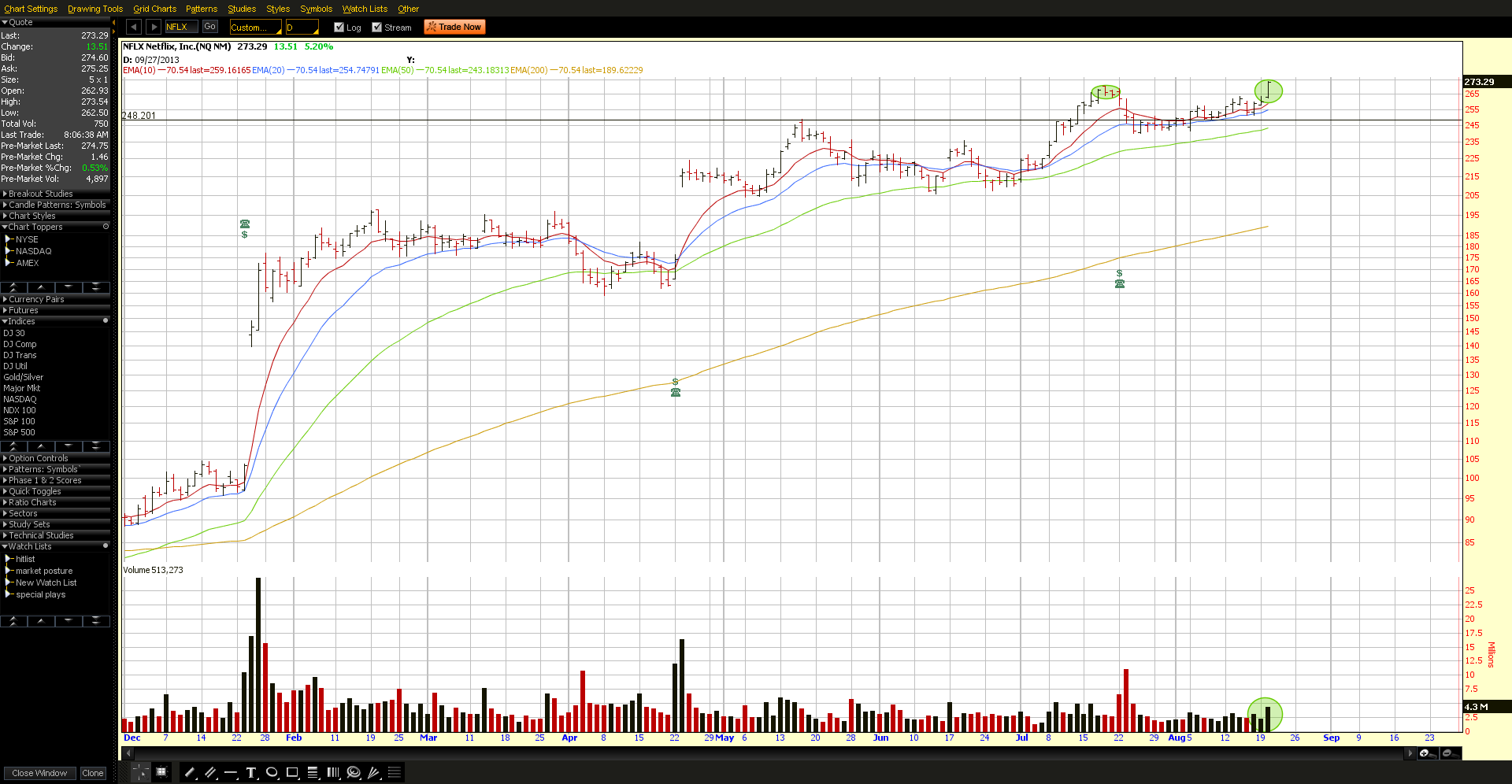Select the text annotation tool
The width and height of the screenshot is (1512, 784).
[x=251, y=773]
